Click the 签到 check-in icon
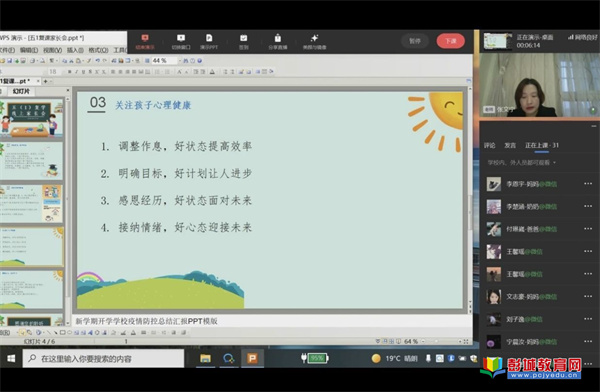Viewport: 600px width, 392px height. [x=244, y=41]
